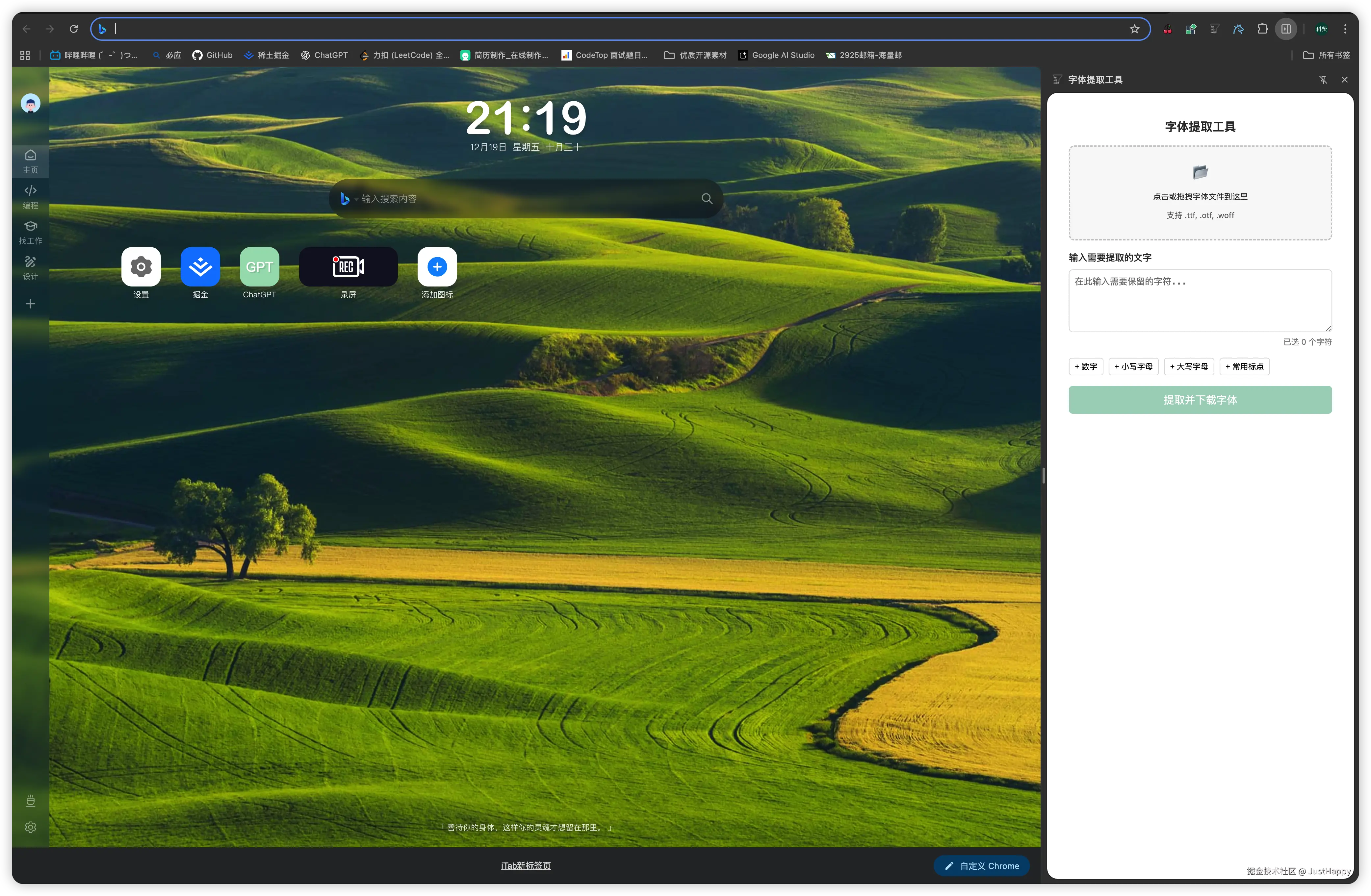Expand the Bing search engine selector
Screen dimensions: 1371x896
coord(348,199)
